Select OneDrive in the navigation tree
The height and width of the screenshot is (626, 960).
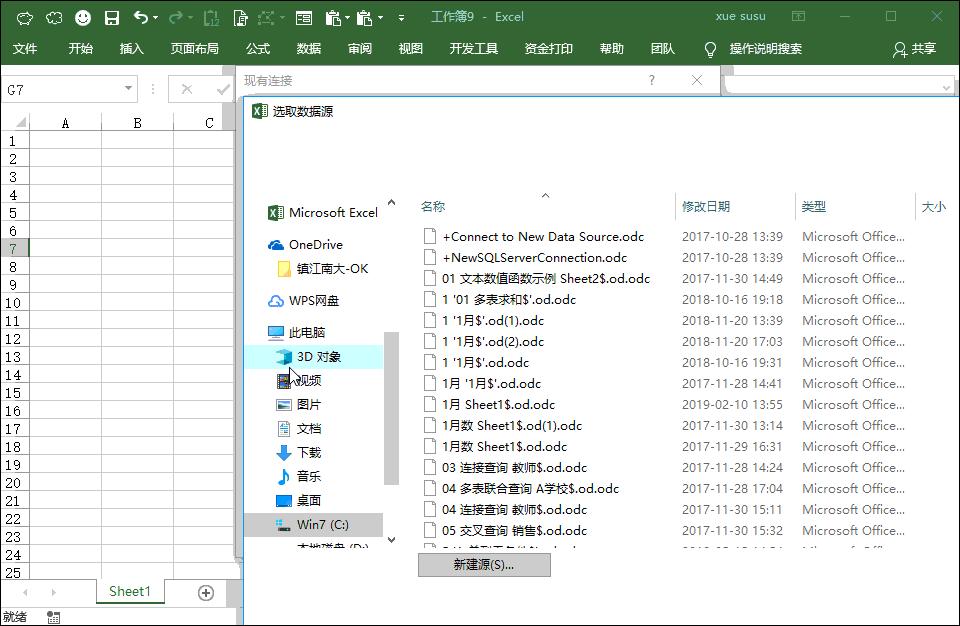click(x=316, y=244)
